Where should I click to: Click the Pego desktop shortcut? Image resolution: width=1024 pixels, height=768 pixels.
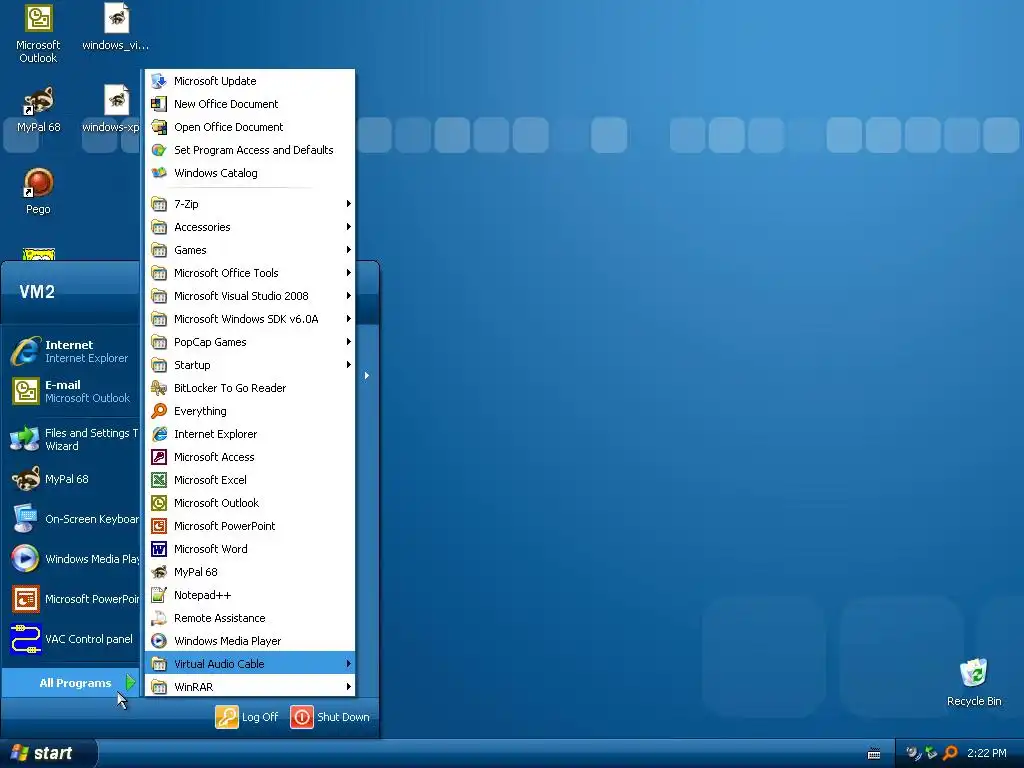38,191
